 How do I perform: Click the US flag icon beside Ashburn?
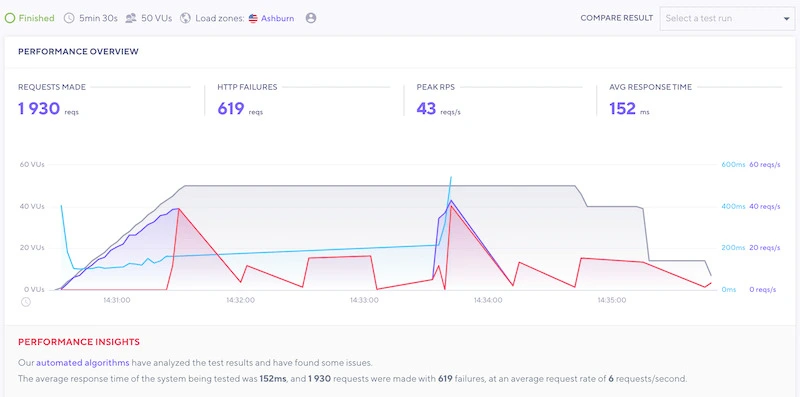(x=253, y=18)
